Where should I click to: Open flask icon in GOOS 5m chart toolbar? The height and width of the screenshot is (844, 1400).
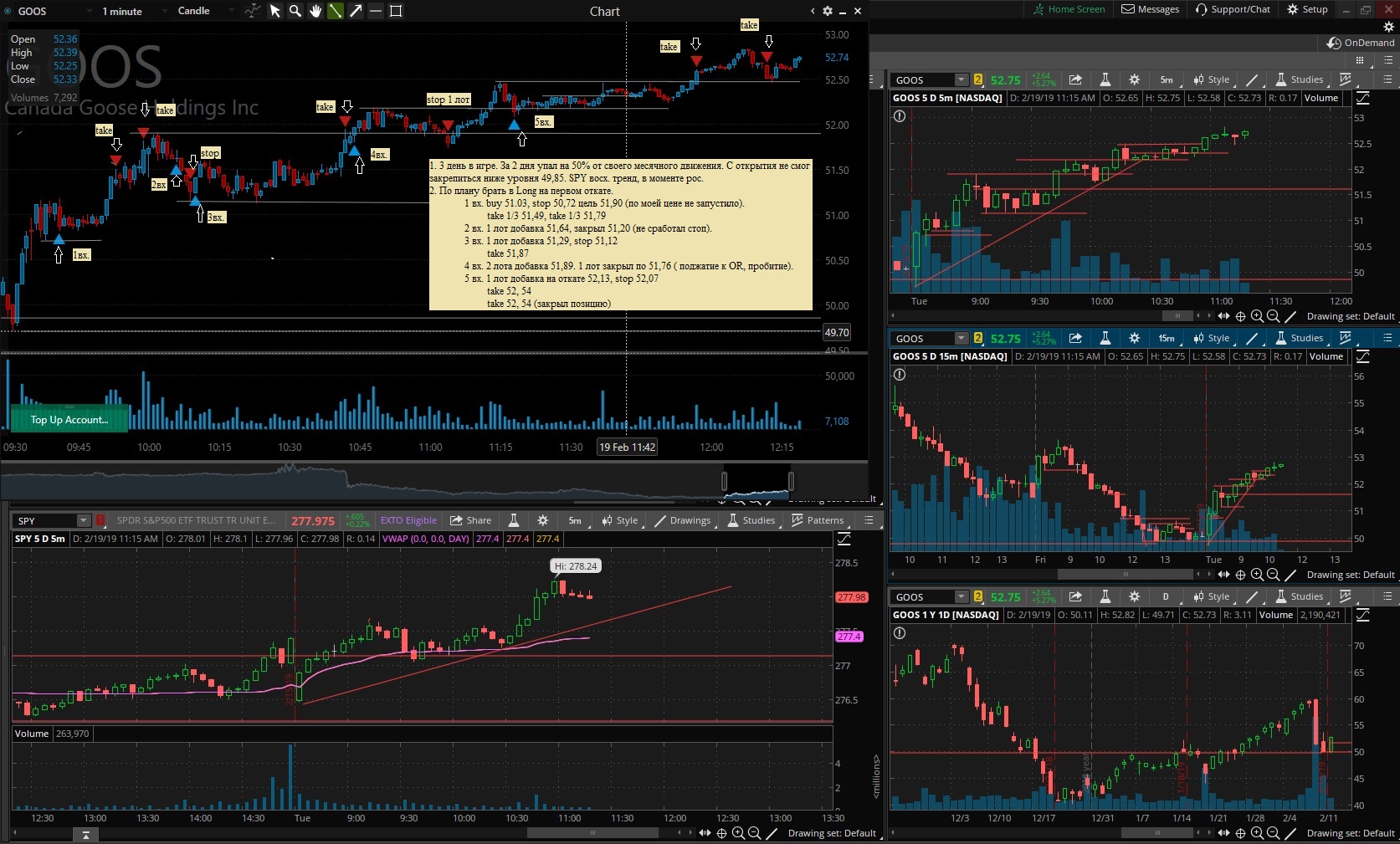click(x=1105, y=79)
